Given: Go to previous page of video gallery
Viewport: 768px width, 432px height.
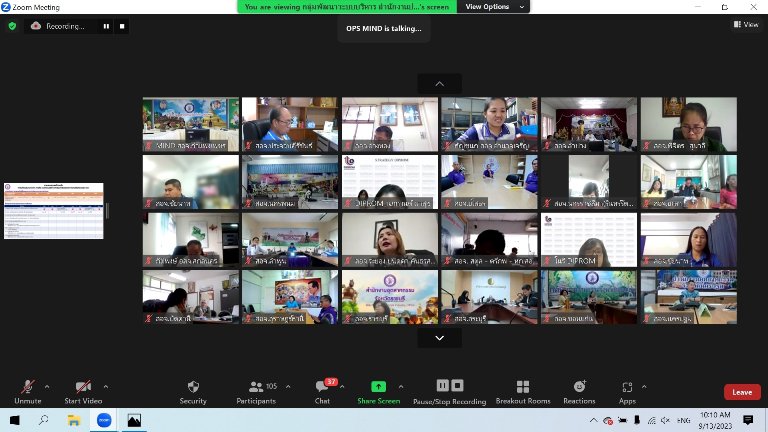Looking at the screenshot, I should (x=439, y=84).
